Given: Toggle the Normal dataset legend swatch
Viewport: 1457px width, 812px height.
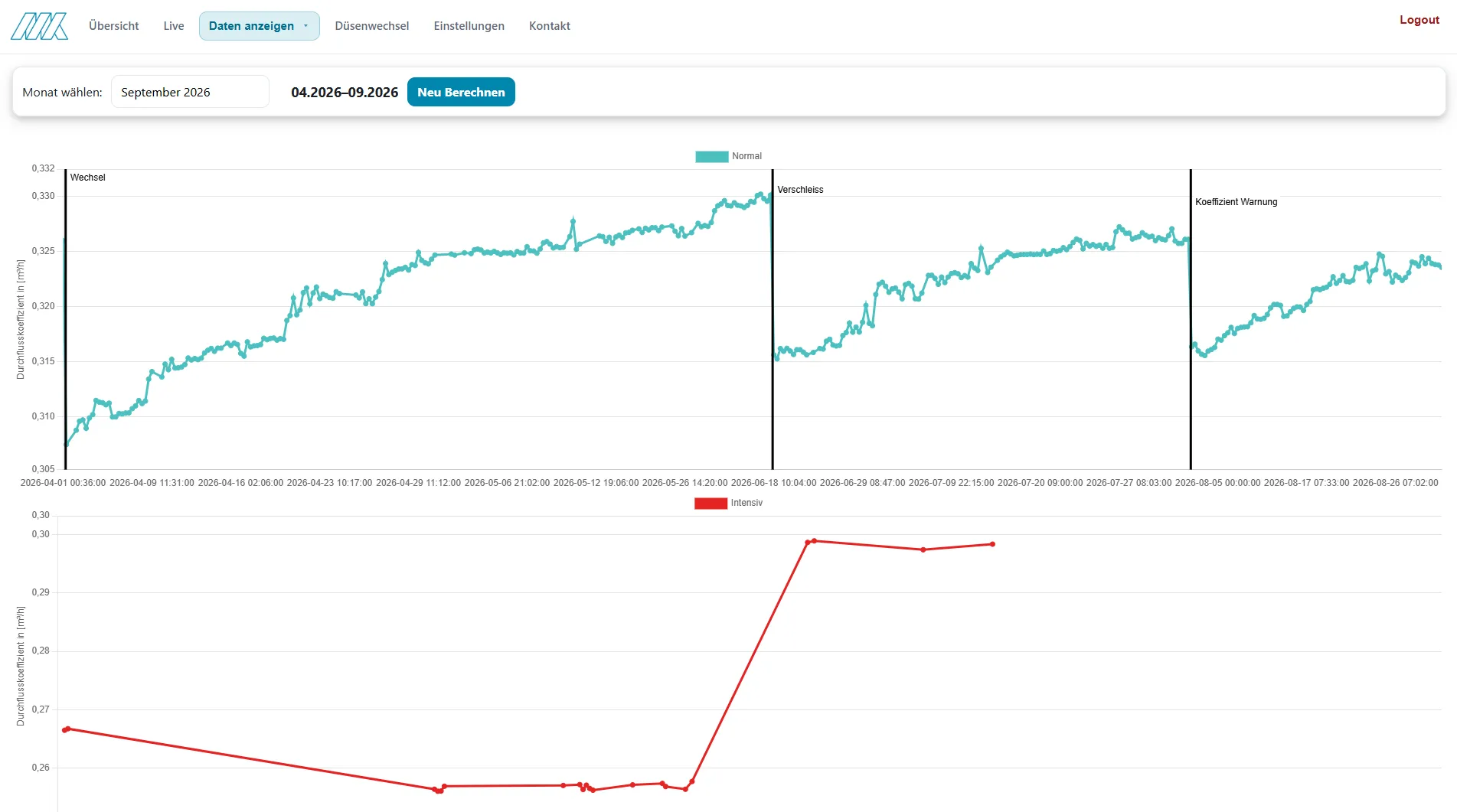Looking at the screenshot, I should point(711,156).
